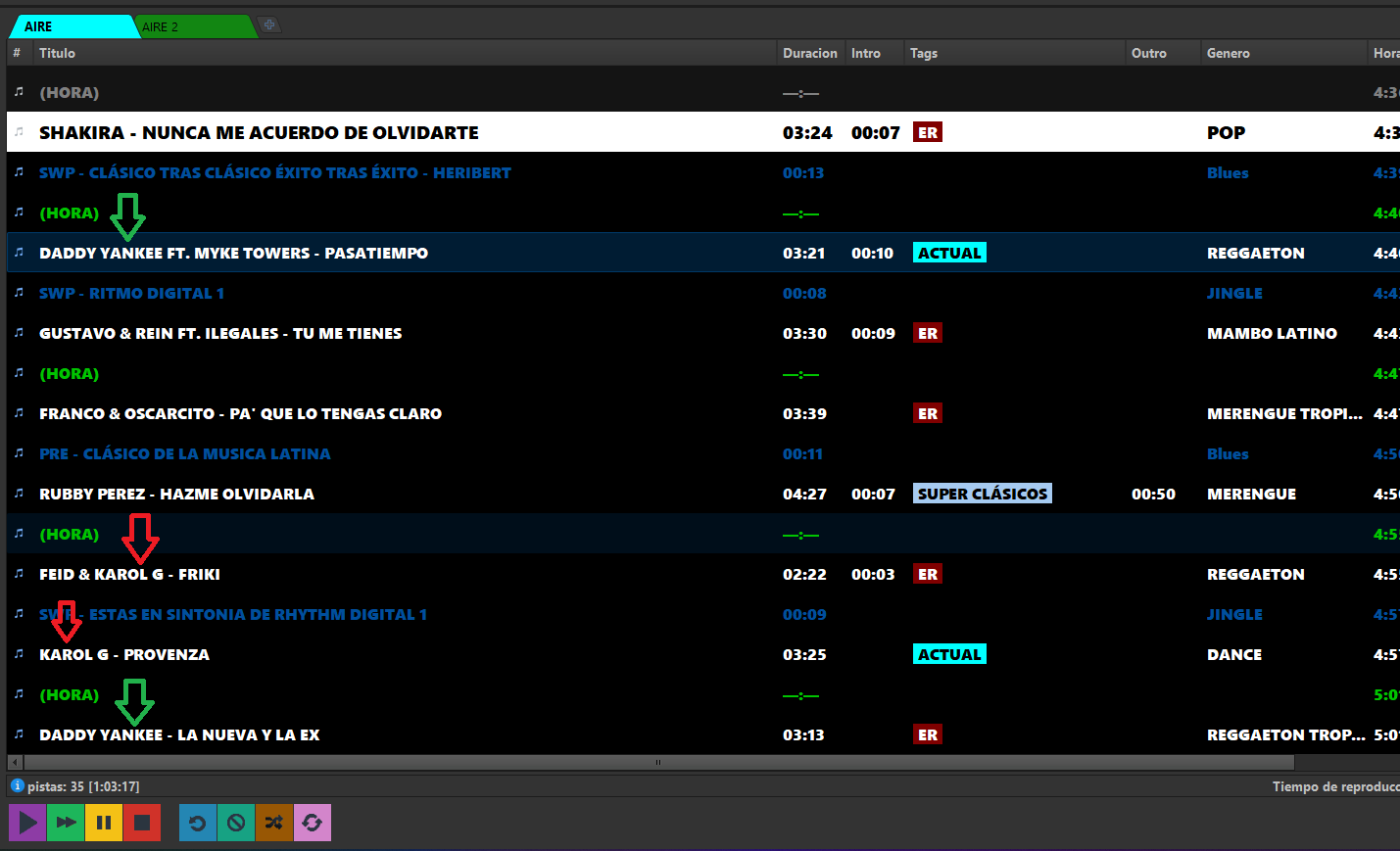Click the teal prohibit circle icon
This screenshot has width=1400, height=851.
236,823
